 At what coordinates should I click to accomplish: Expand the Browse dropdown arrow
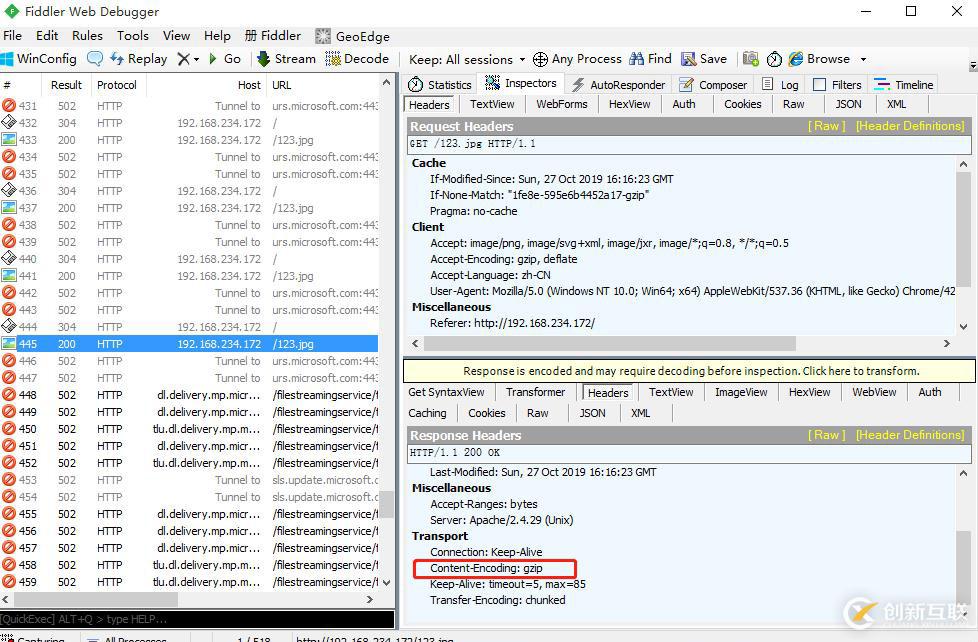click(863, 59)
